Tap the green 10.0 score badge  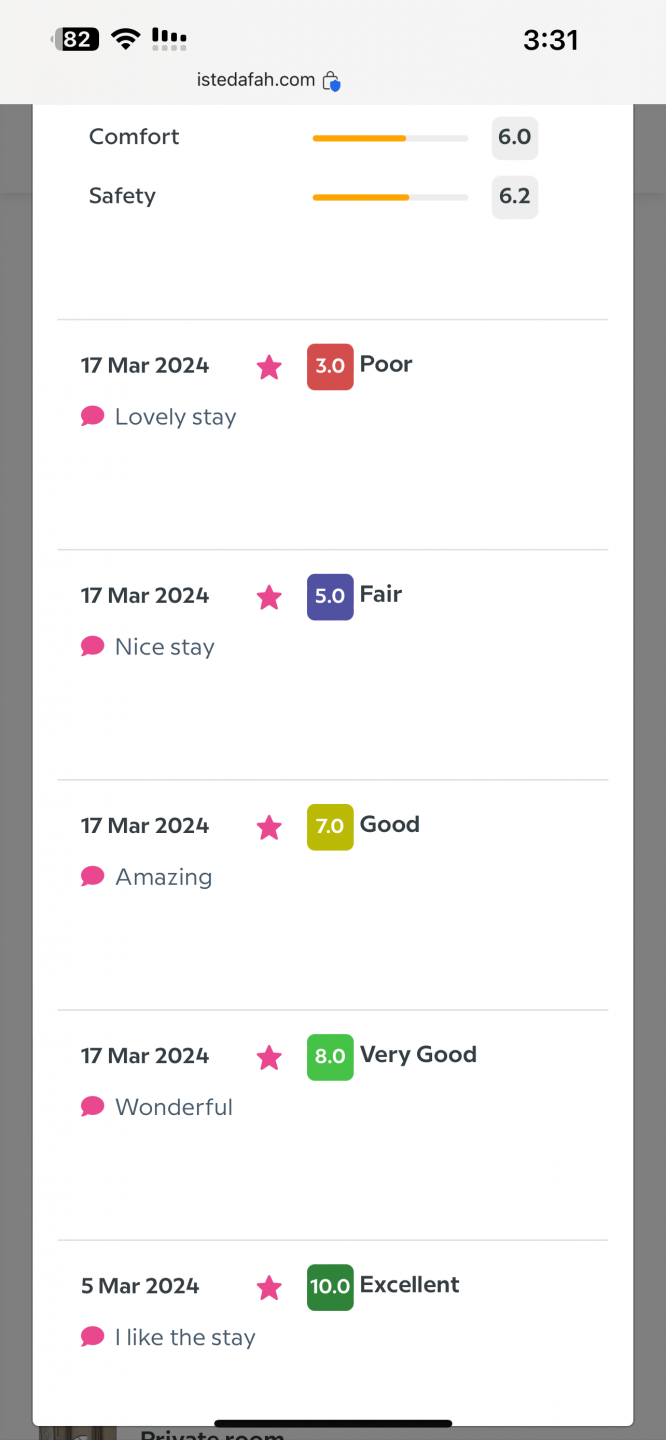coord(330,1286)
